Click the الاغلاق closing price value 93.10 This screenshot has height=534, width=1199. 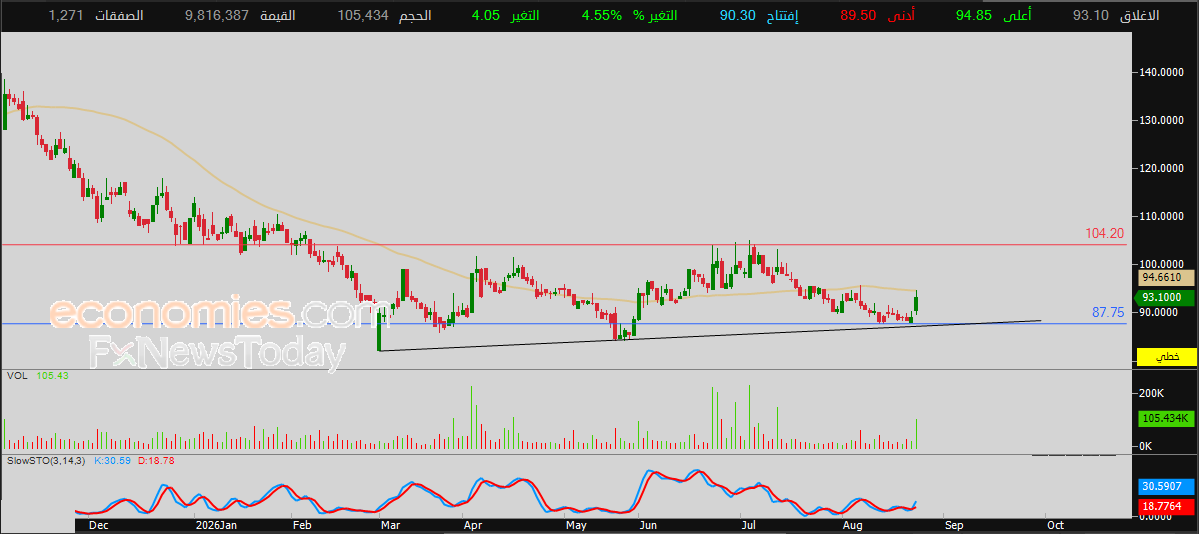click(1090, 15)
